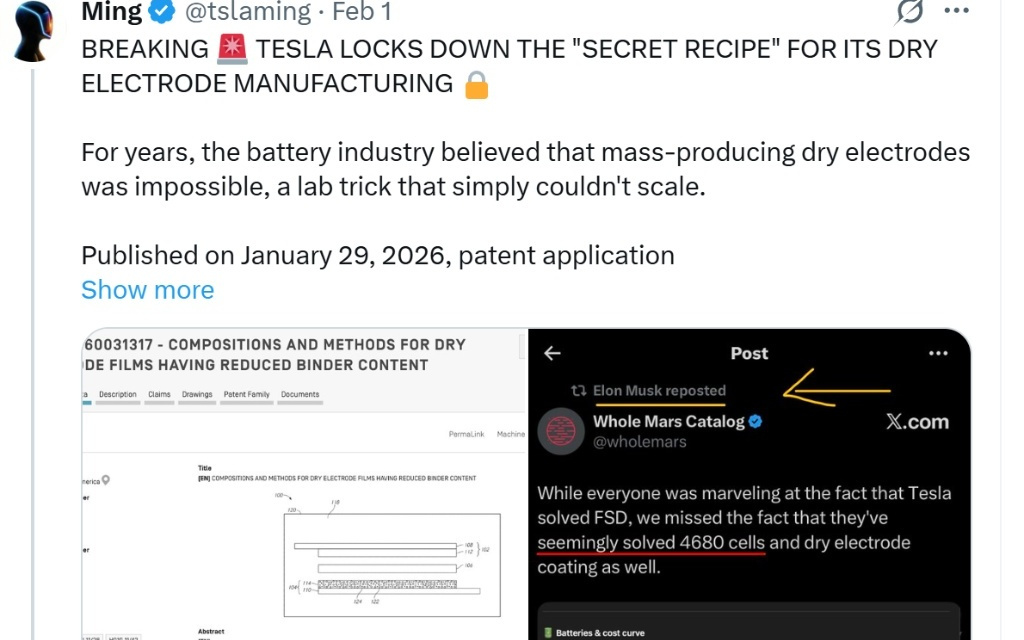
Task: Click the @wholemars handle
Action: (x=640, y=442)
